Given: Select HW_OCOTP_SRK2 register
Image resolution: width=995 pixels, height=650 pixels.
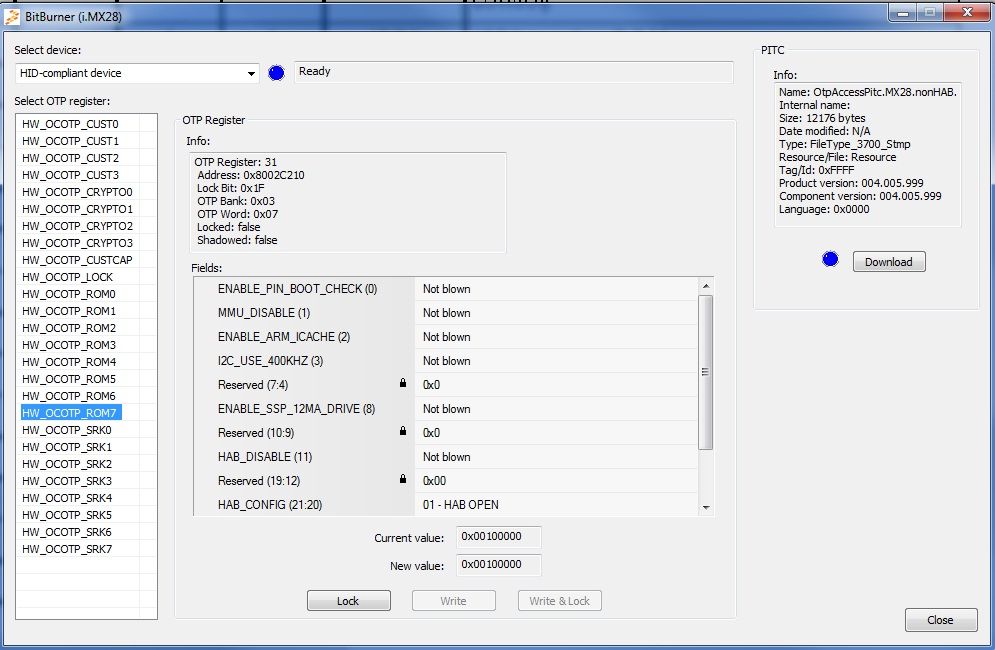Looking at the screenshot, I should pyautogui.click(x=67, y=464).
